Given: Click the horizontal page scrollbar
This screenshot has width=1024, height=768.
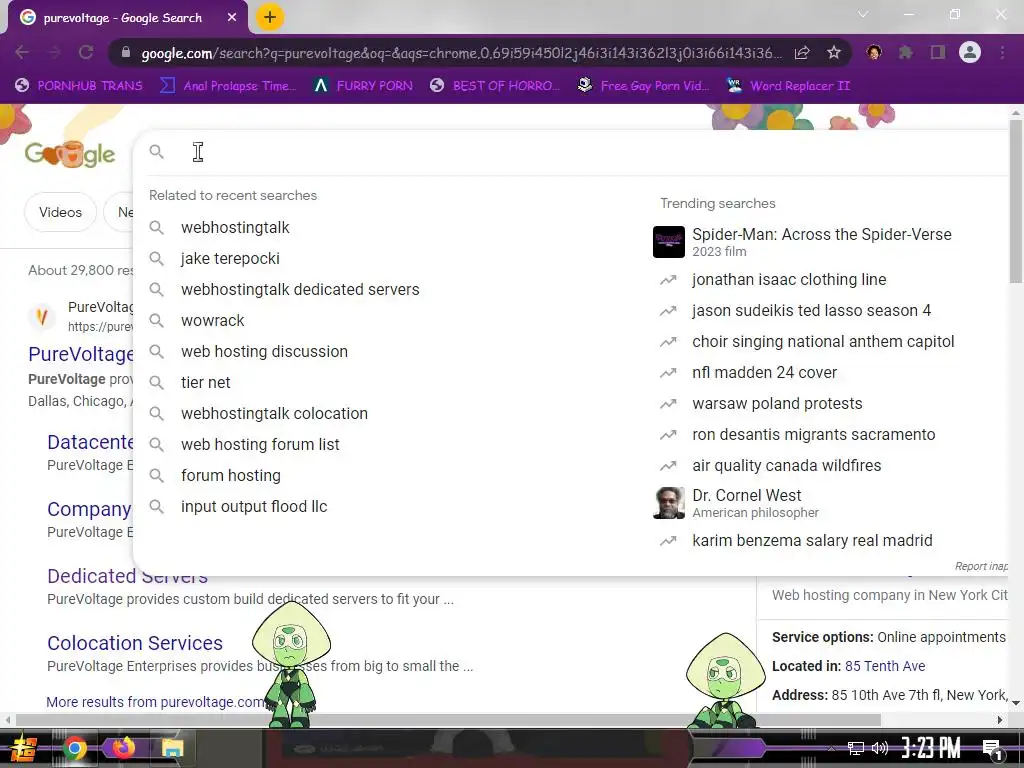Looking at the screenshot, I should (447, 720).
